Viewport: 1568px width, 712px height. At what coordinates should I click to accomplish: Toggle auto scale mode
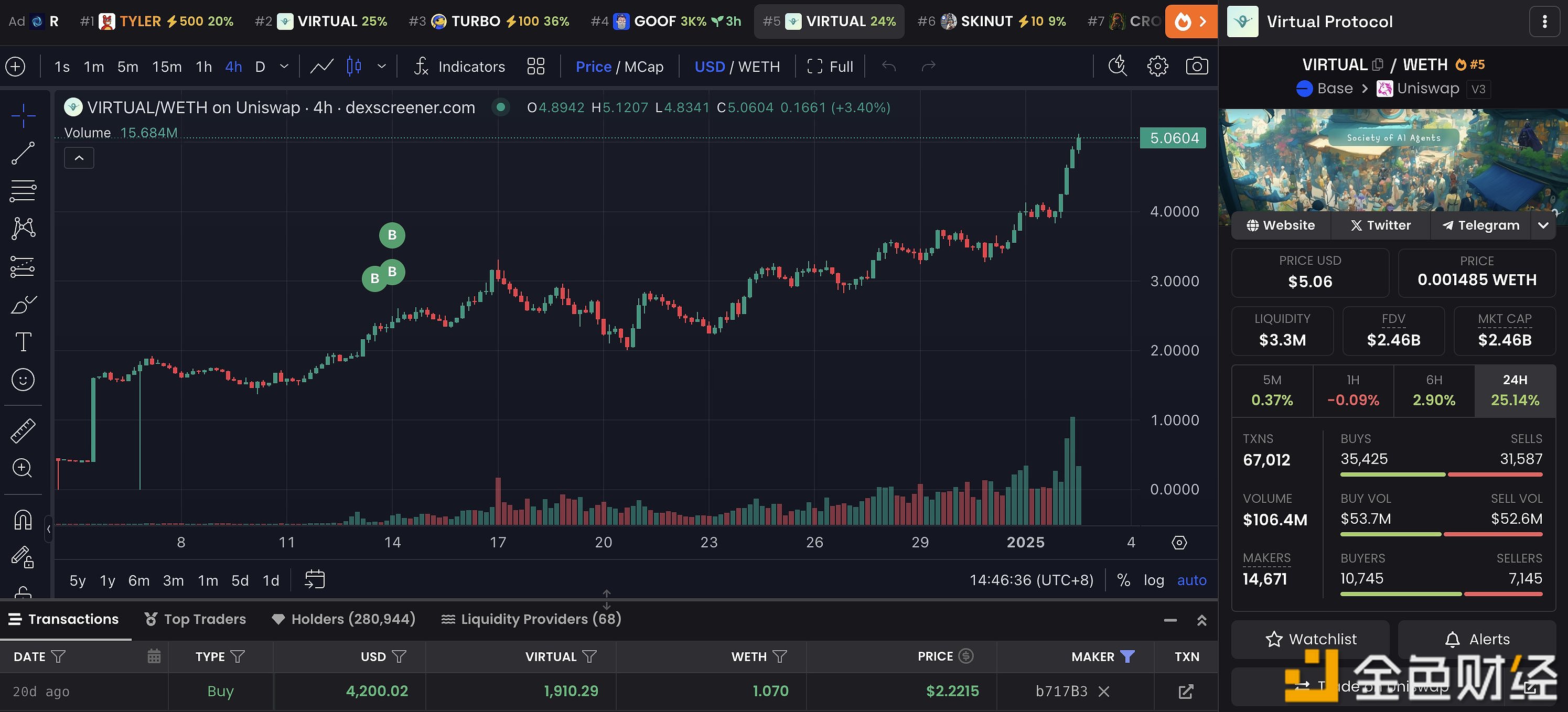coord(1191,580)
